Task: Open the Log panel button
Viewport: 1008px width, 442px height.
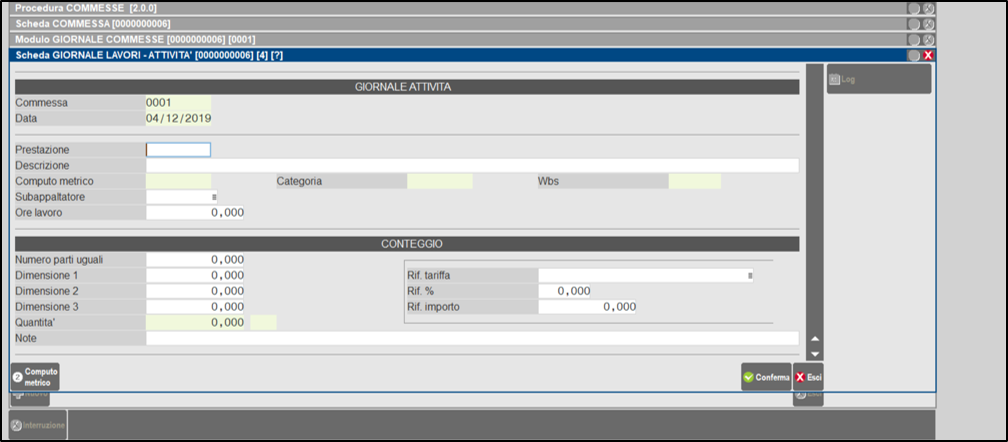Action: [878, 79]
